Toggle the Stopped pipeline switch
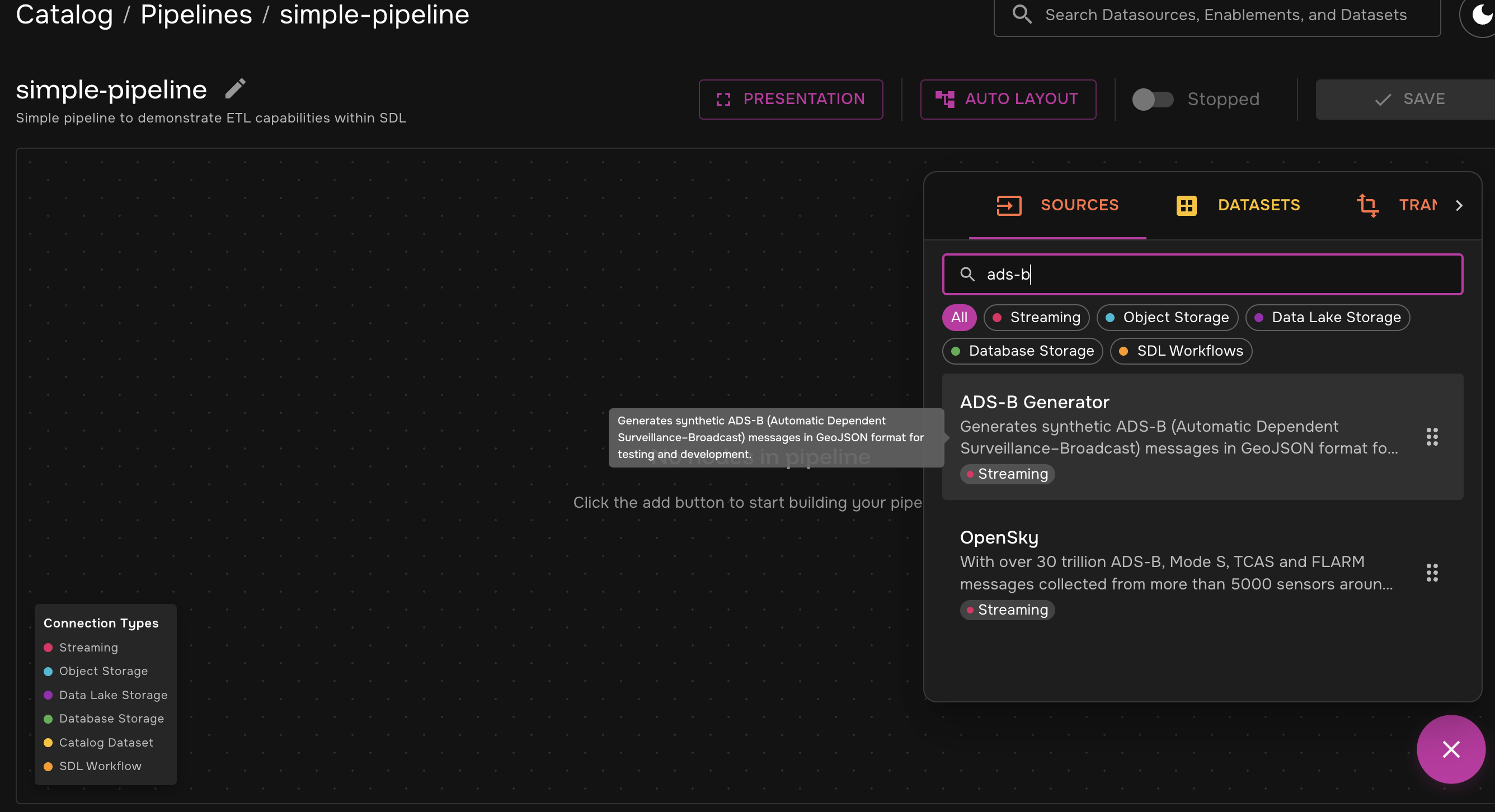The image size is (1495, 812). click(1153, 99)
